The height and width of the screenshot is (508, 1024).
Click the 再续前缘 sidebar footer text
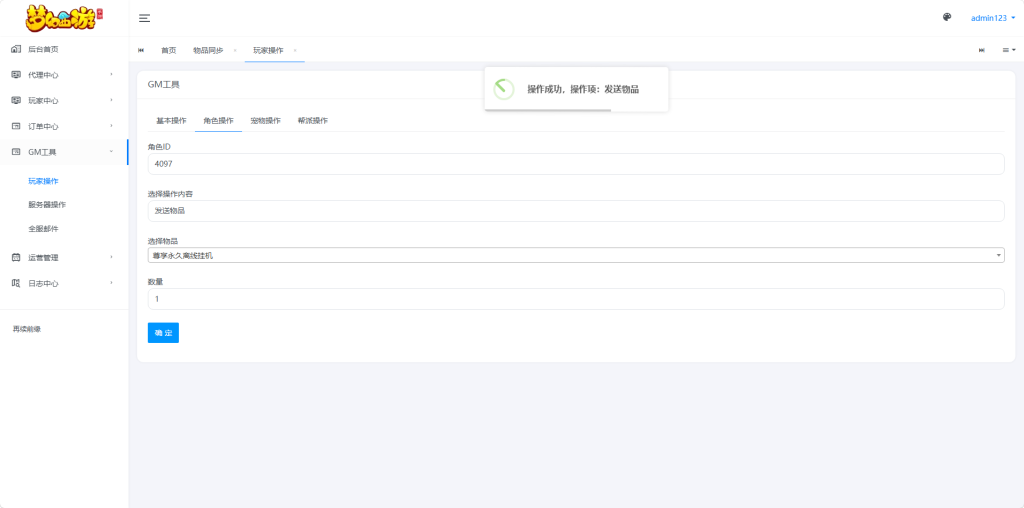click(27, 329)
